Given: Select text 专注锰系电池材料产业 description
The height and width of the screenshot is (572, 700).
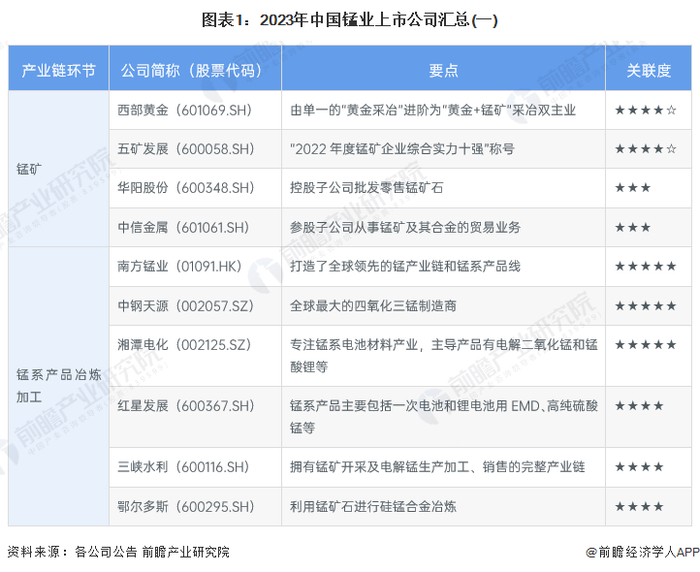Looking at the screenshot, I should [x=444, y=356].
